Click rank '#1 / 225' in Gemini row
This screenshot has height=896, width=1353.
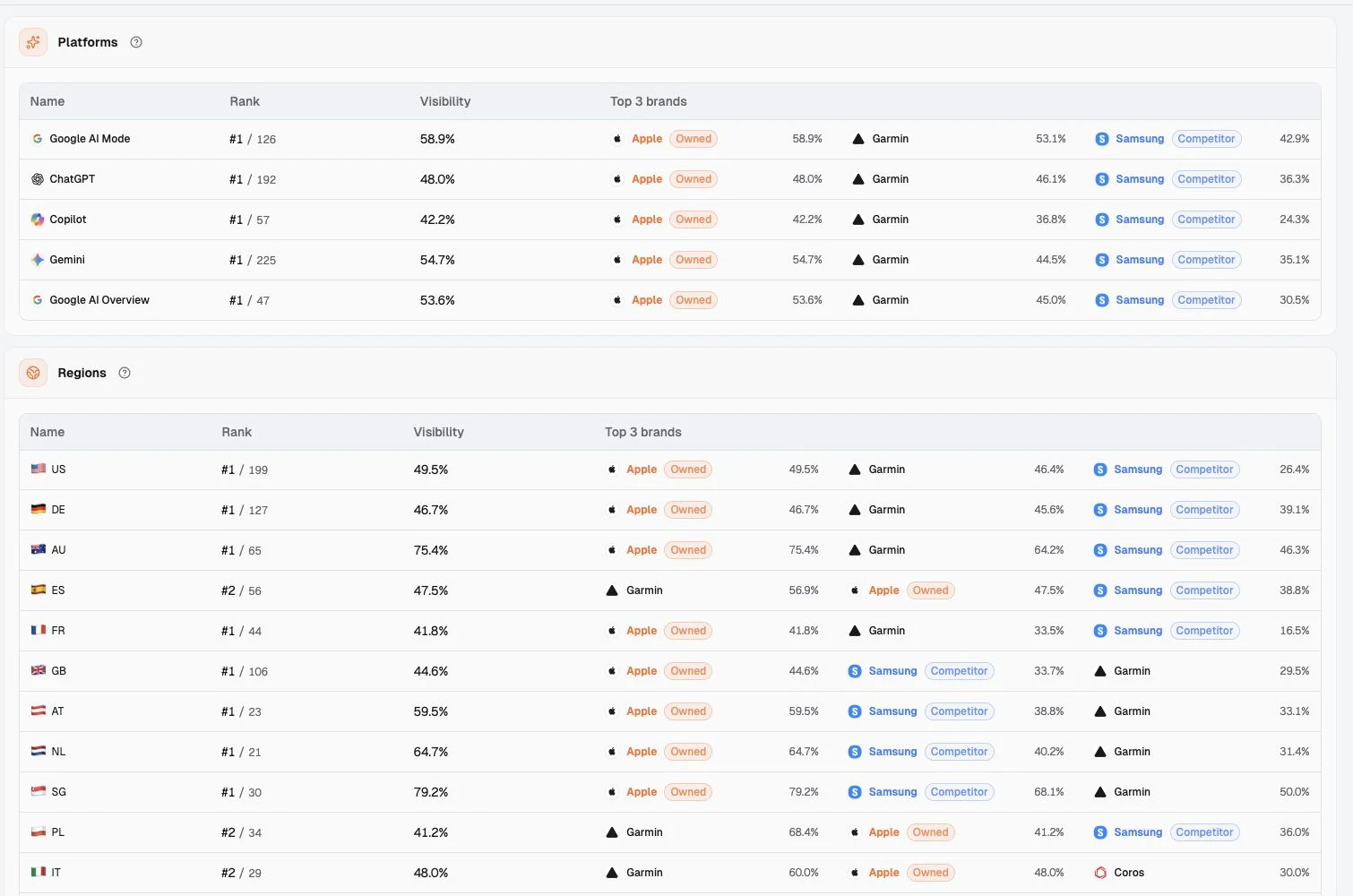click(253, 260)
